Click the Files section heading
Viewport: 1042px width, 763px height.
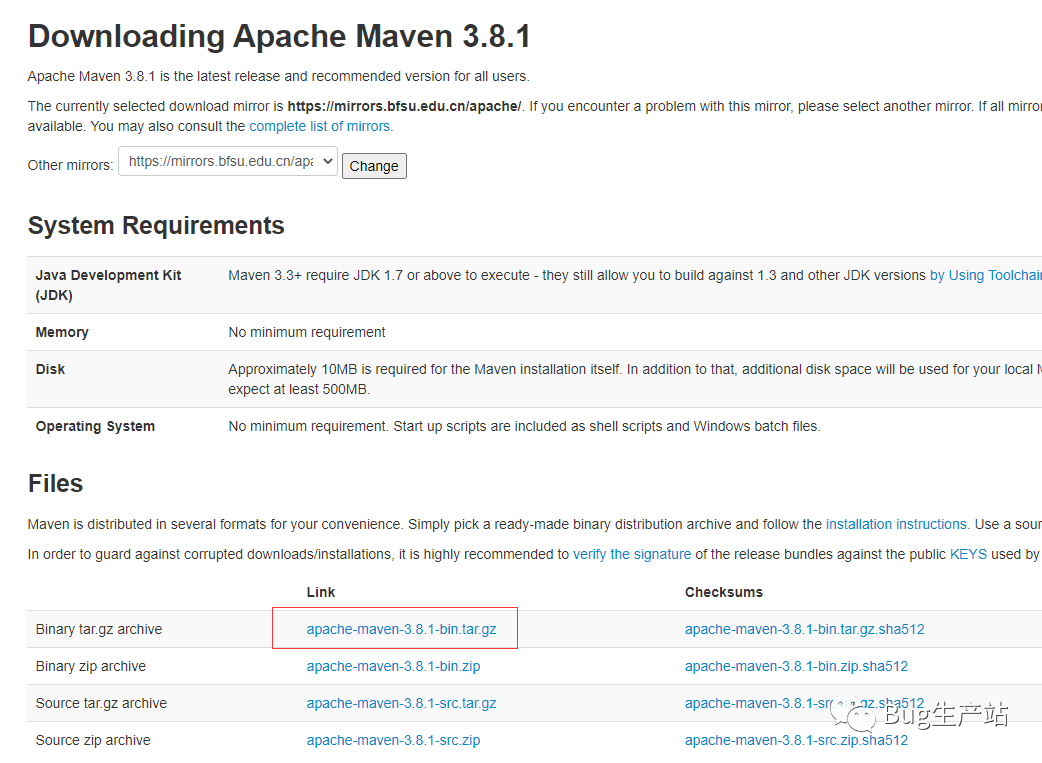pos(56,483)
